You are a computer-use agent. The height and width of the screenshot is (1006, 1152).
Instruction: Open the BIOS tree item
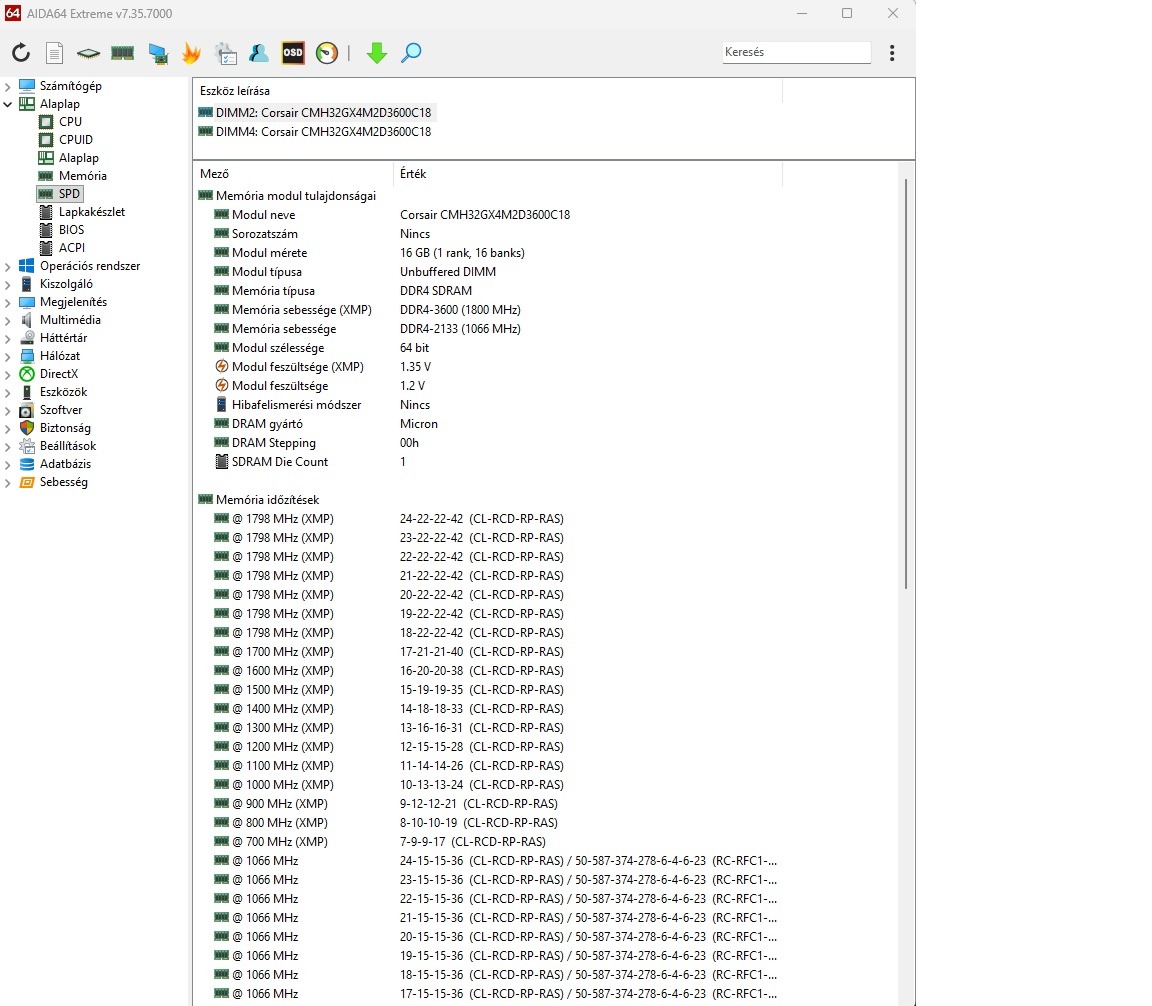click(71, 230)
